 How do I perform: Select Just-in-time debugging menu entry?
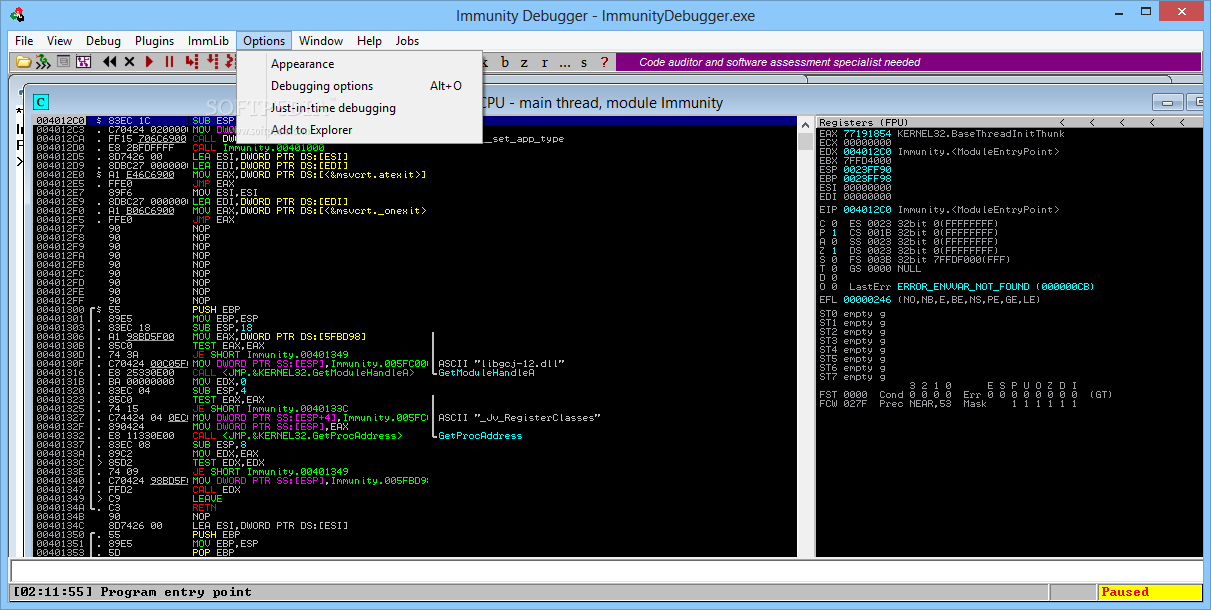[x=360, y=108]
